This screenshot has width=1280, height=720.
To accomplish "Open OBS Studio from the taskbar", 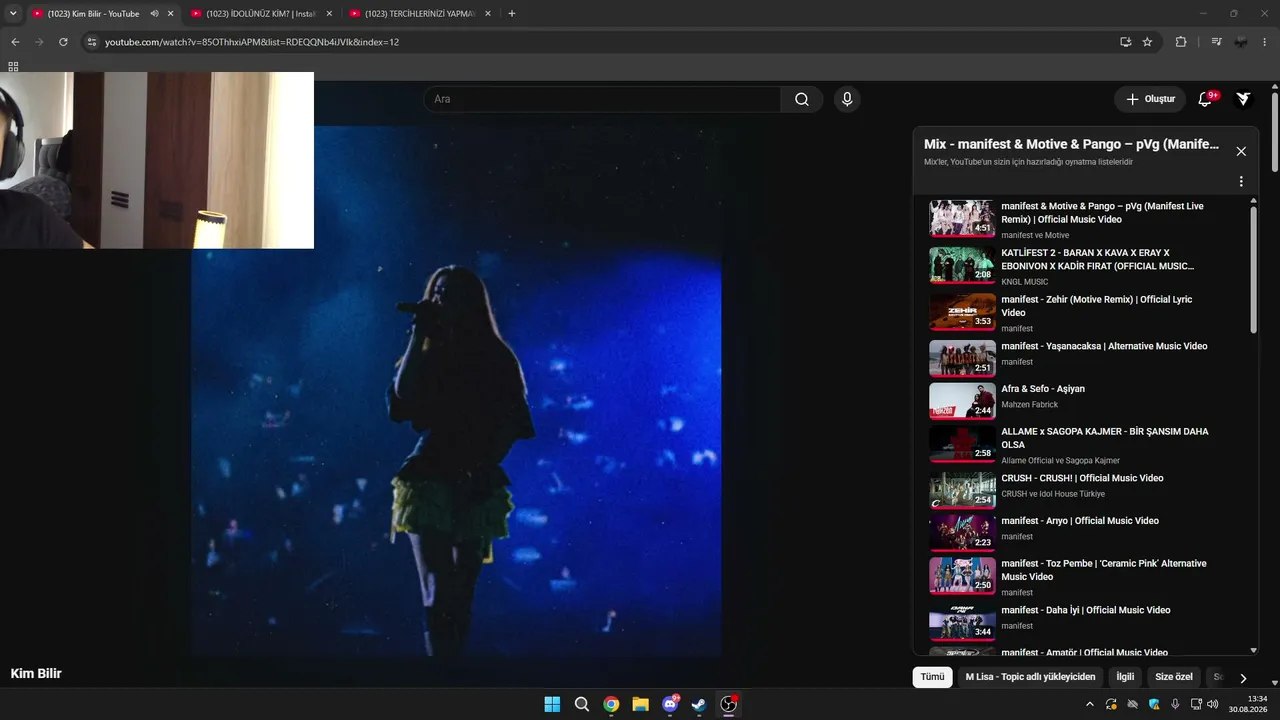I will point(729,704).
